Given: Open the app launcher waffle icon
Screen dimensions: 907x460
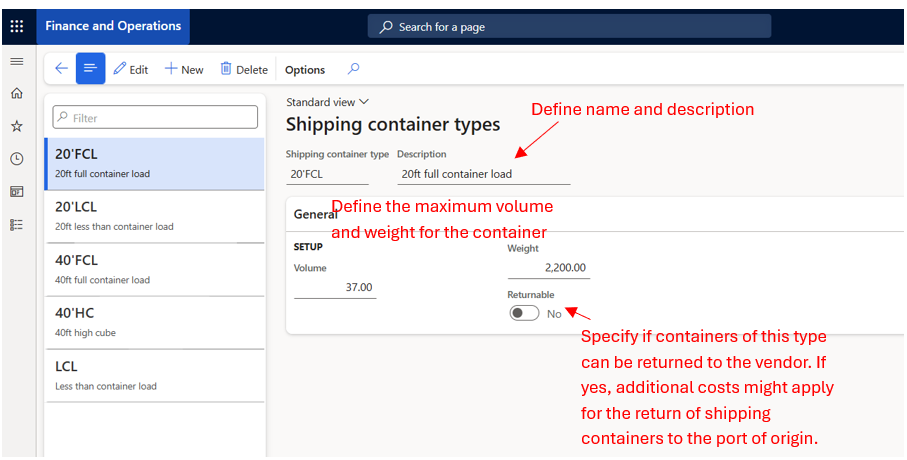Looking at the screenshot, I should [x=17, y=27].
